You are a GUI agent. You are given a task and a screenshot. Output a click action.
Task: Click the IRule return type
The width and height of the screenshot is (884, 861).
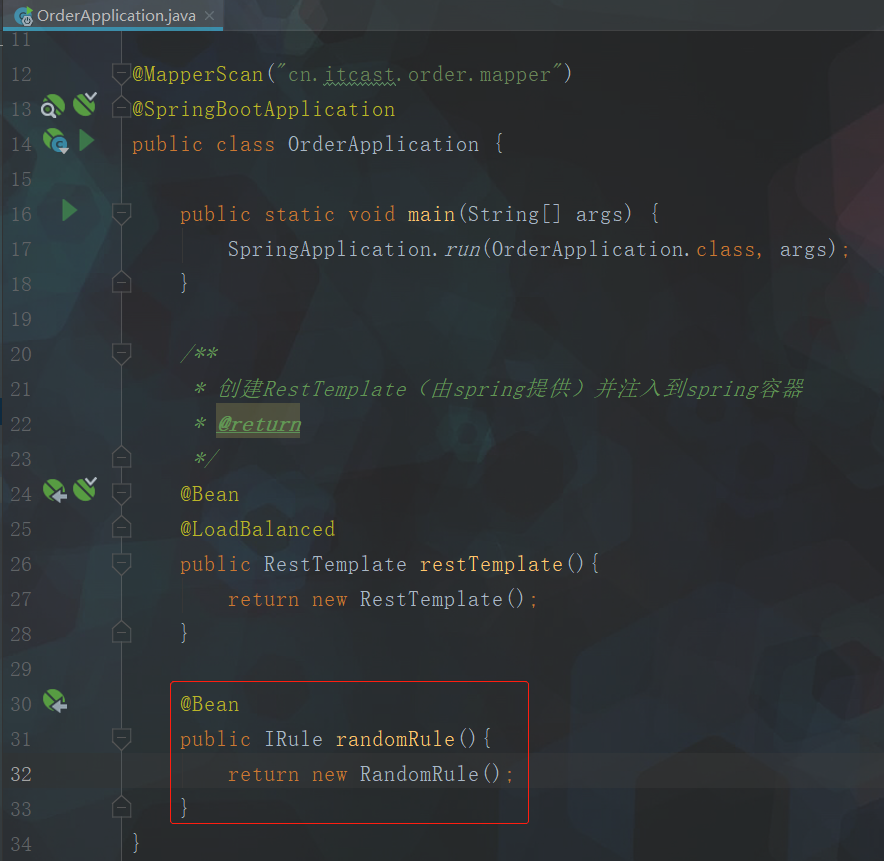pyautogui.click(x=293, y=739)
